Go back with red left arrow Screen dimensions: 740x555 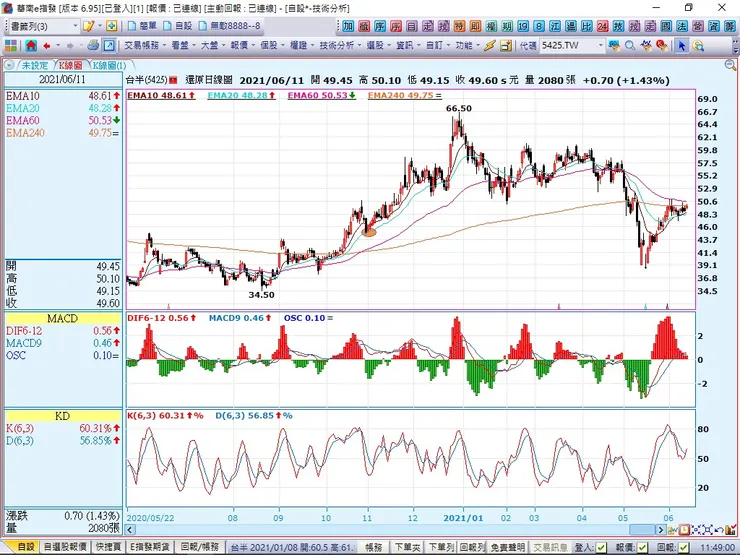[46, 46]
